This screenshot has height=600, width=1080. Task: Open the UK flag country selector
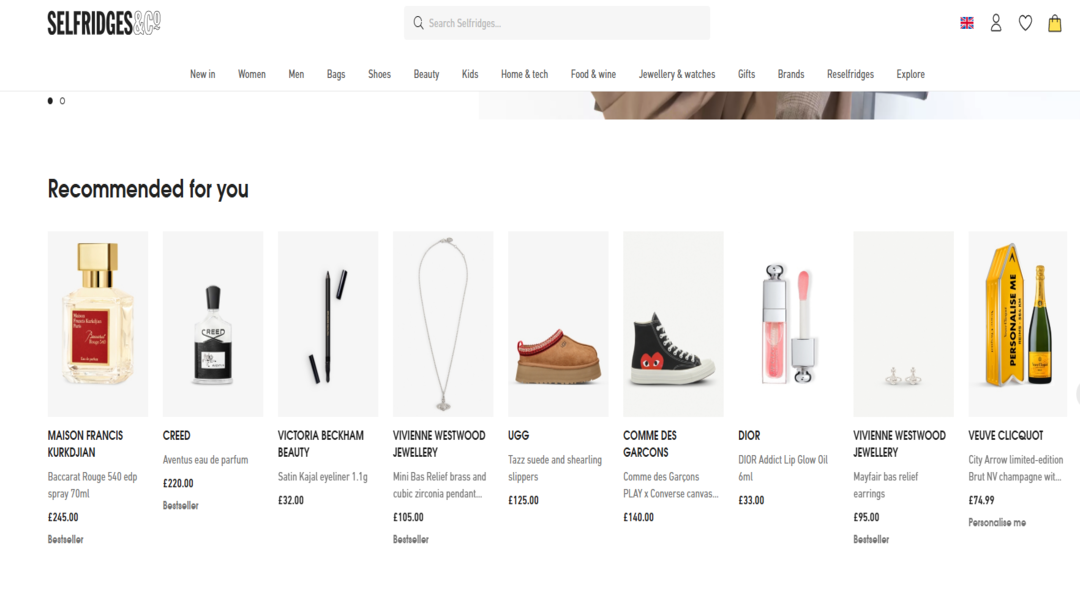[x=967, y=23]
